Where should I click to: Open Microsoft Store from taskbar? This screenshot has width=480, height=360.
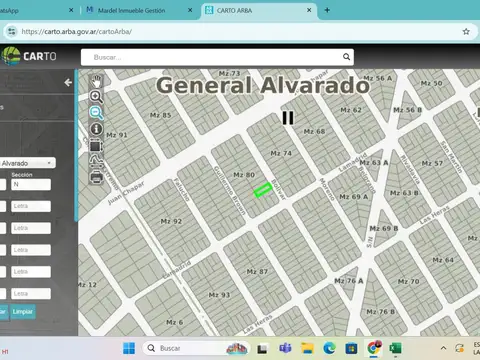tap(351, 349)
